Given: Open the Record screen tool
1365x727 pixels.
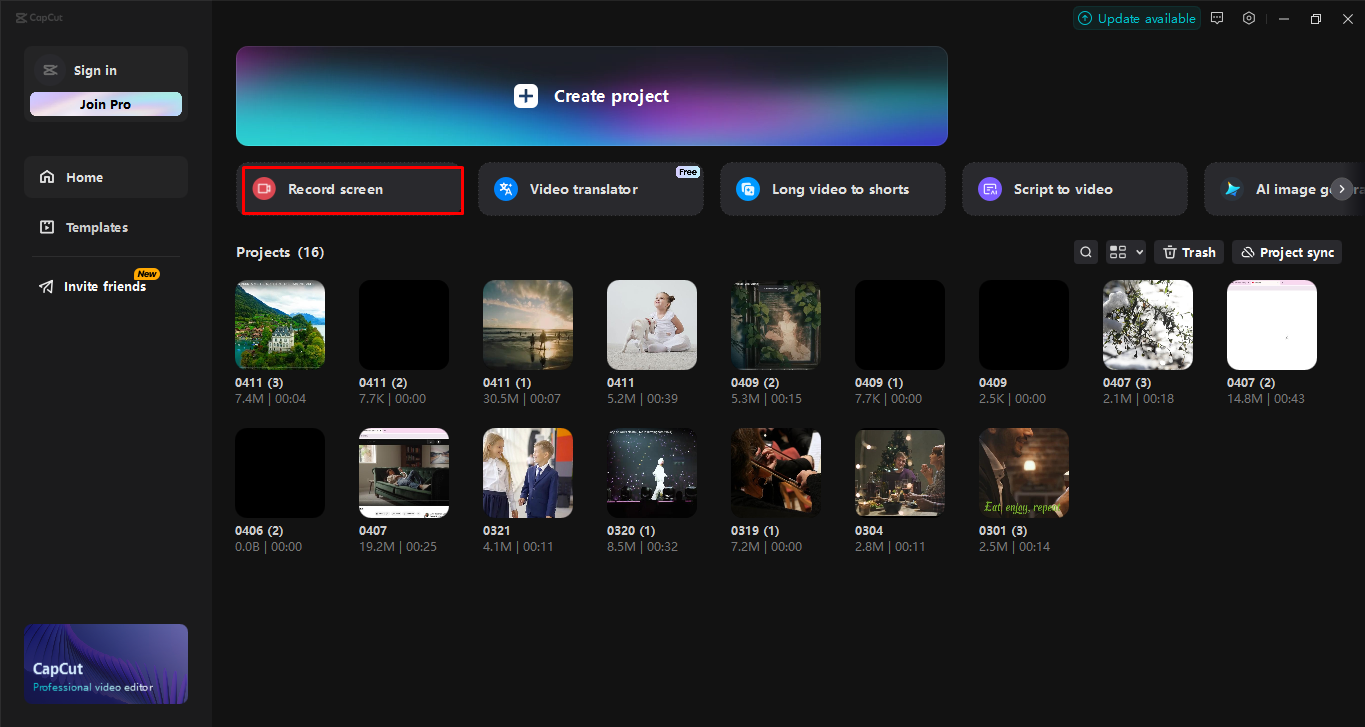Looking at the screenshot, I should click(x=352, y=189).
